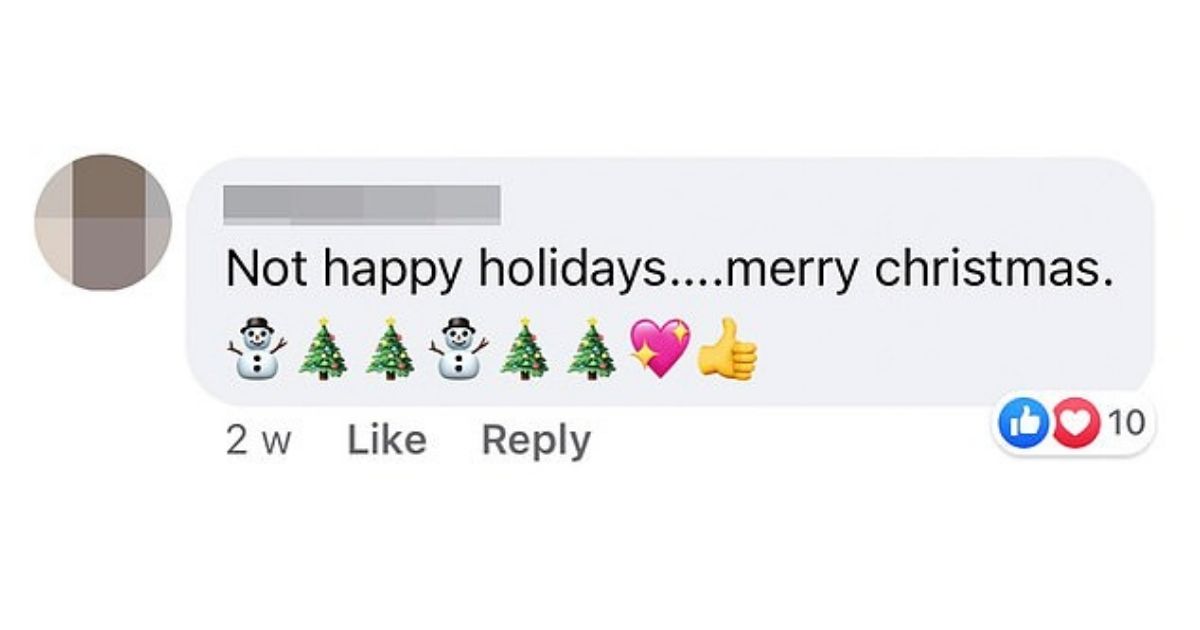Click the first snowman emoji
Screen dimensions: 1200x630
click(x=257, y=348)
